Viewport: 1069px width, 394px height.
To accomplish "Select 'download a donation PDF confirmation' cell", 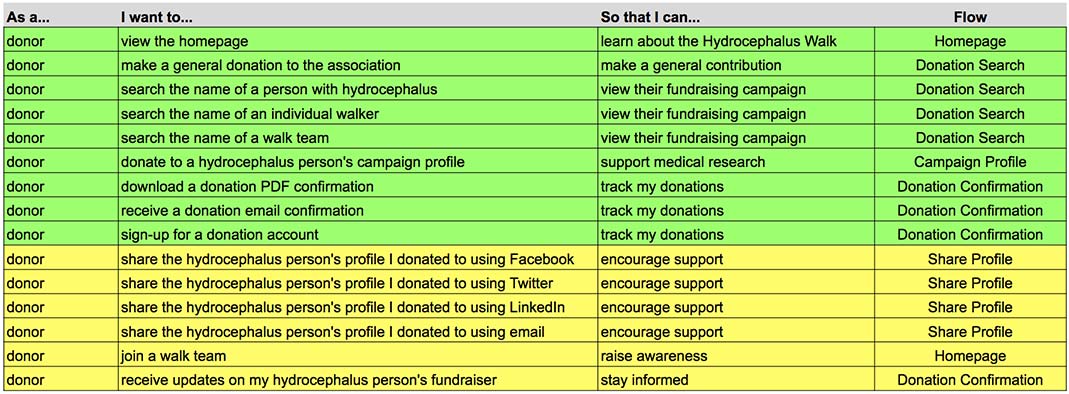I will pyautogui.click(x=358, y=187).
